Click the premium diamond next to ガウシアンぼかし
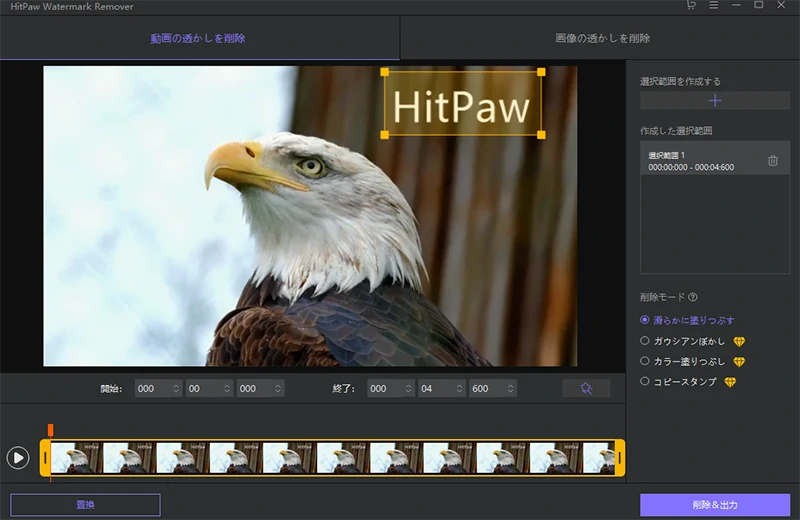Screen dimensions: 800x520 point(739,341)
